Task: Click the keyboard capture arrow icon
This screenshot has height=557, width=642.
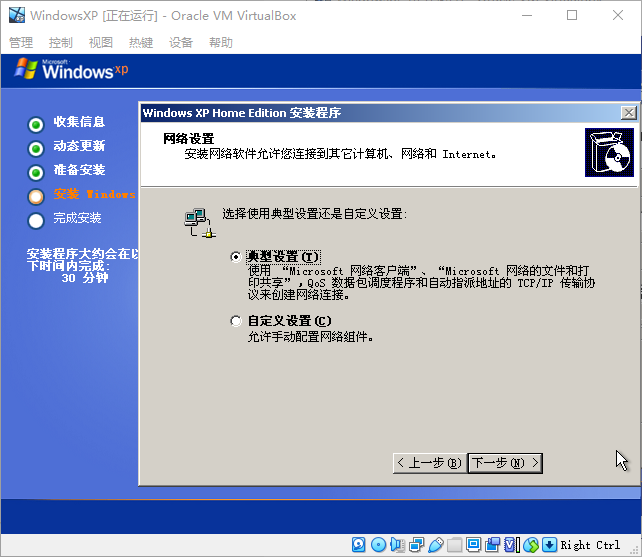Action: point(549,545)
